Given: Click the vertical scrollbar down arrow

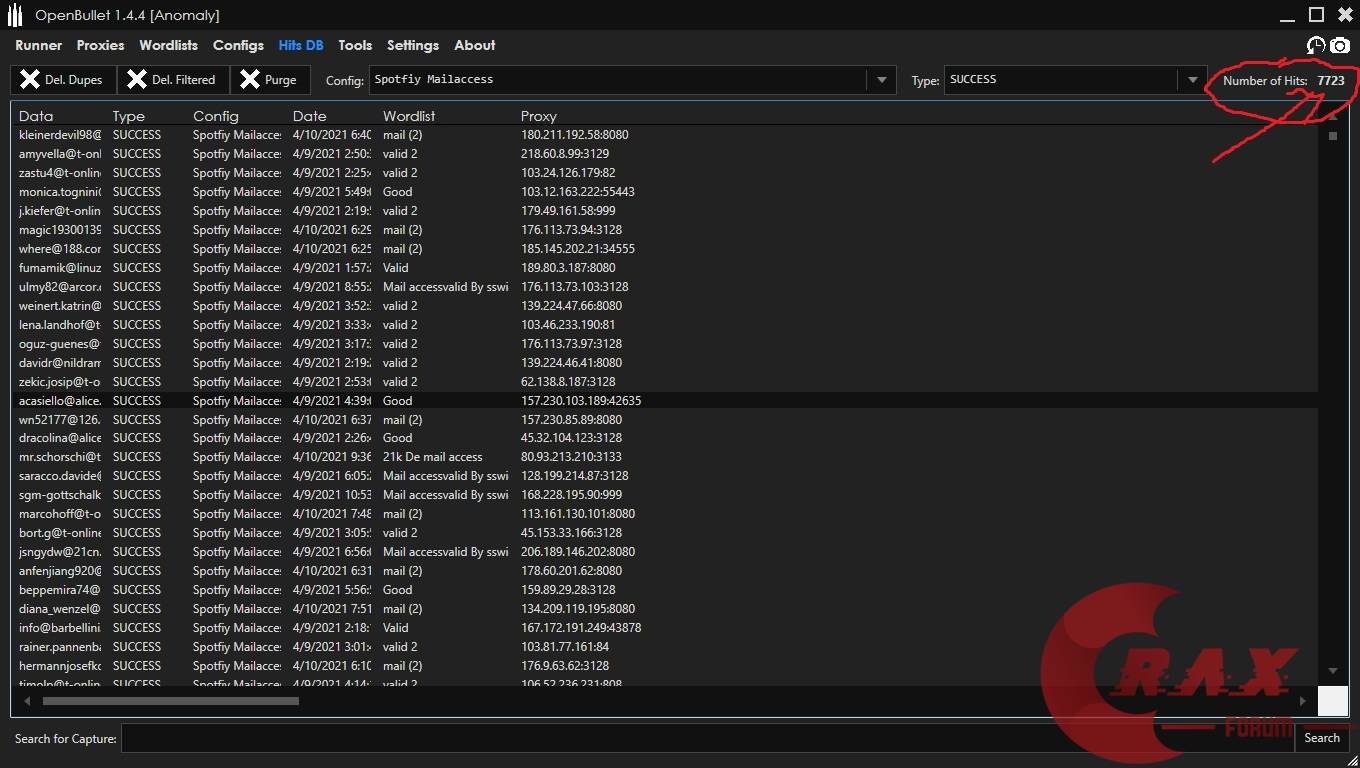Looking at the screenshot, I should 1332,671.
